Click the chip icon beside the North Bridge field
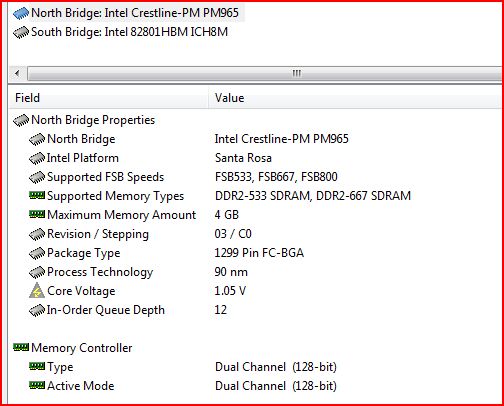Screen dimensions: 504x406 pyautogui.click(x=37, y=139)
